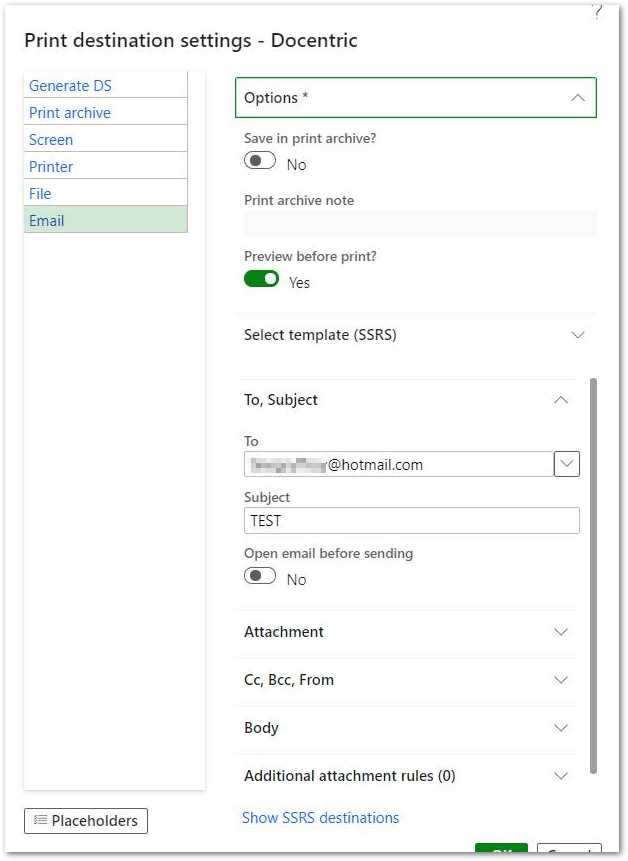Open the To field dropdown arrow
628x861 pixels.
[567, 465]
